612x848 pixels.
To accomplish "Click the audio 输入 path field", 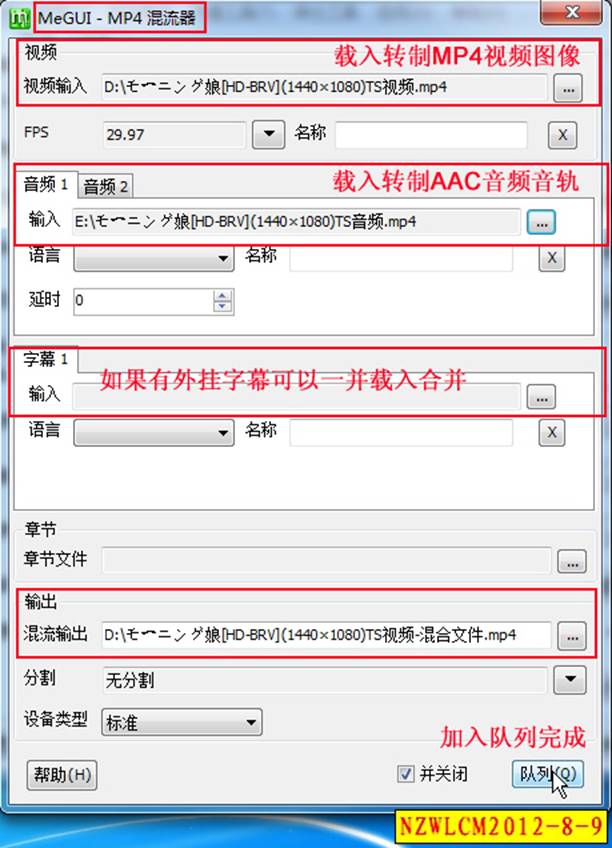I will [296, 222].
